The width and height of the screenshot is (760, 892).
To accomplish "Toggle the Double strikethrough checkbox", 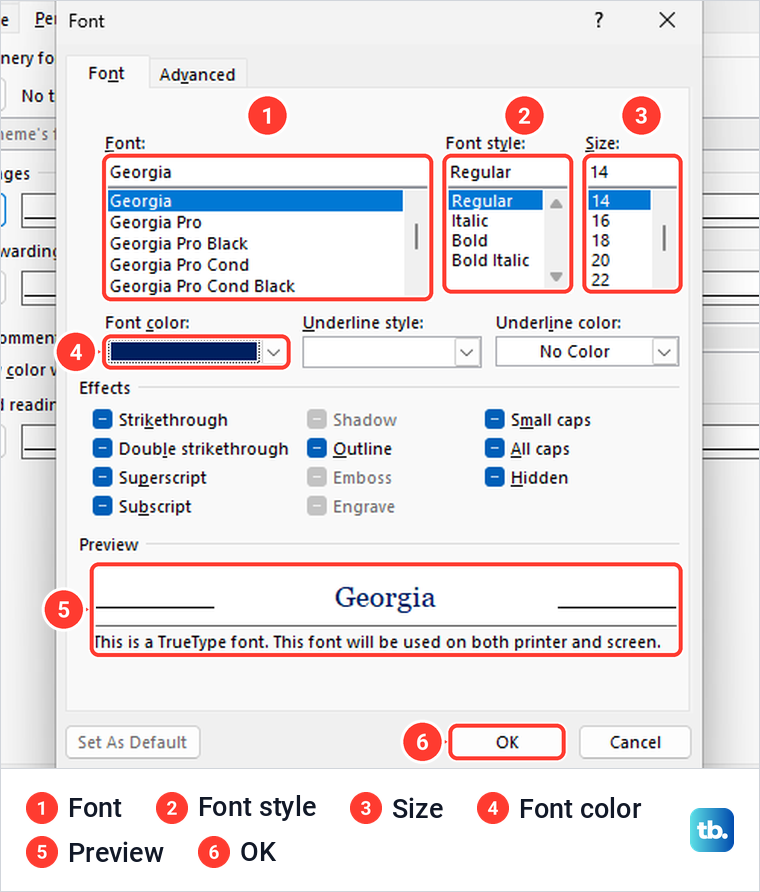I will tap(102, 448).
